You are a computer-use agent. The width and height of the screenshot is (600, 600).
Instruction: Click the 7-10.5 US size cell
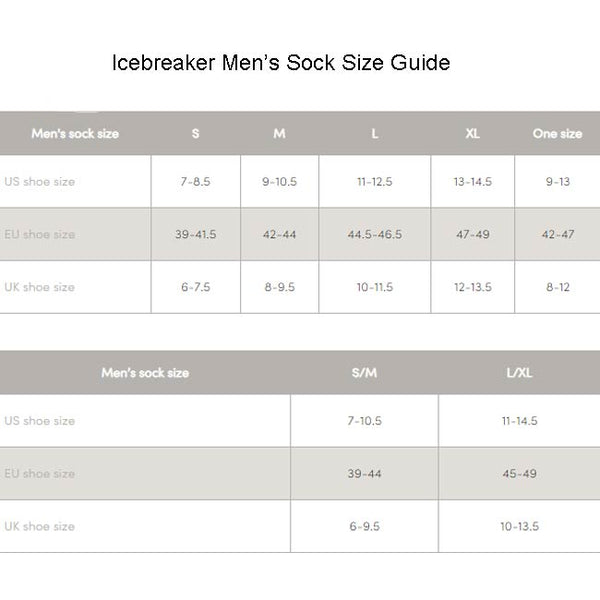(364, 421)
